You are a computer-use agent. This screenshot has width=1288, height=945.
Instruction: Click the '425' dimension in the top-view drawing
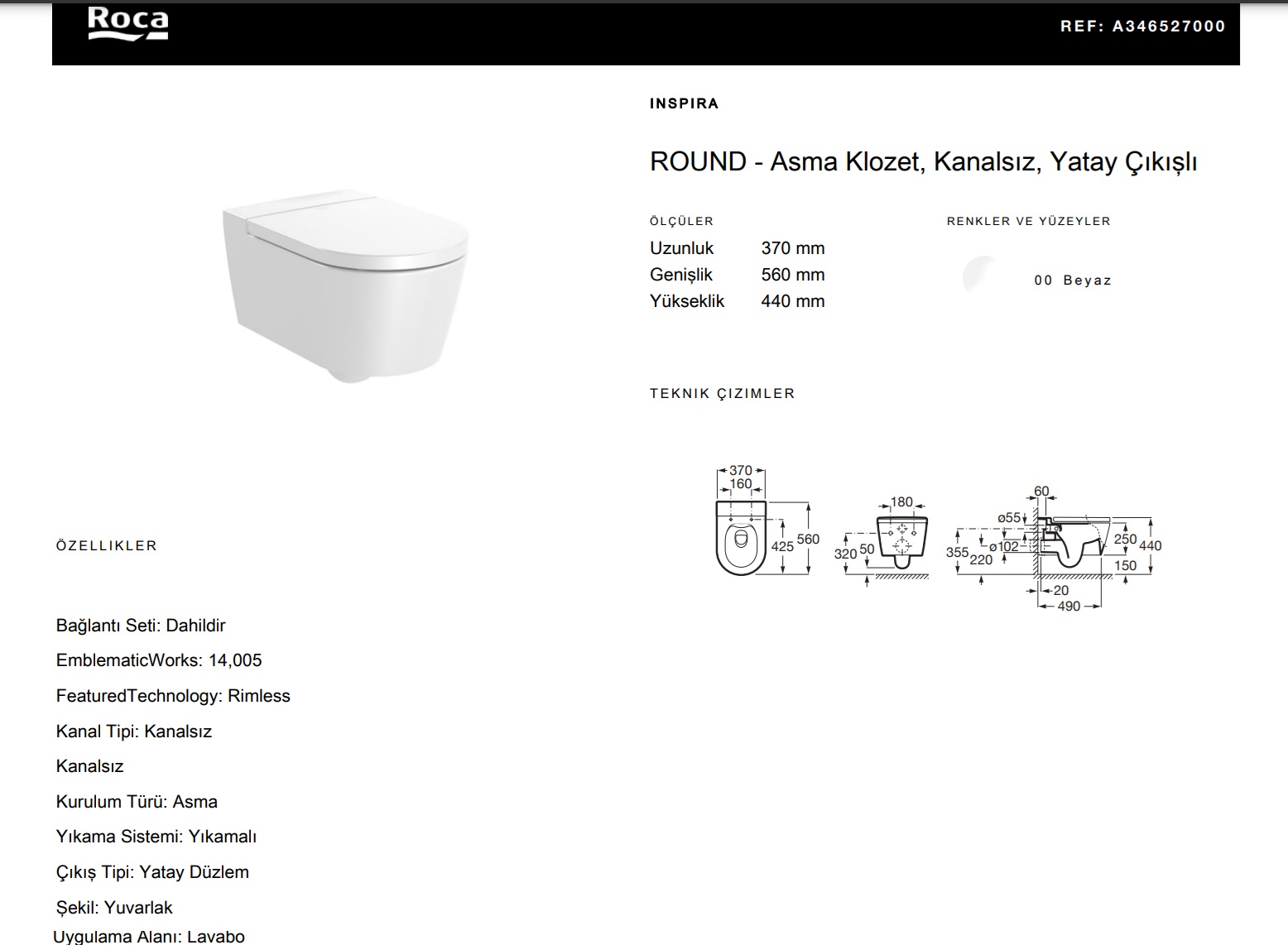[782, 547]
